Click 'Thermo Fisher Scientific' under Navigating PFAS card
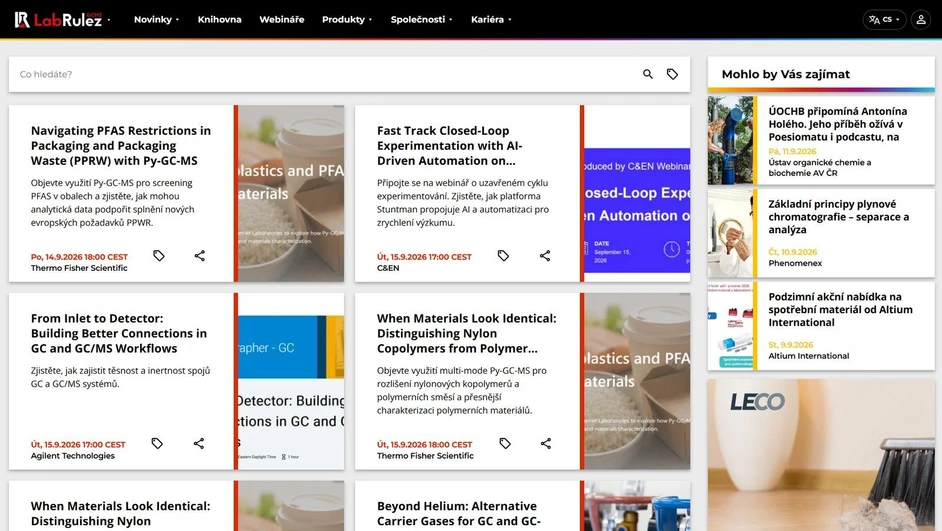 [x=79, y=268]
